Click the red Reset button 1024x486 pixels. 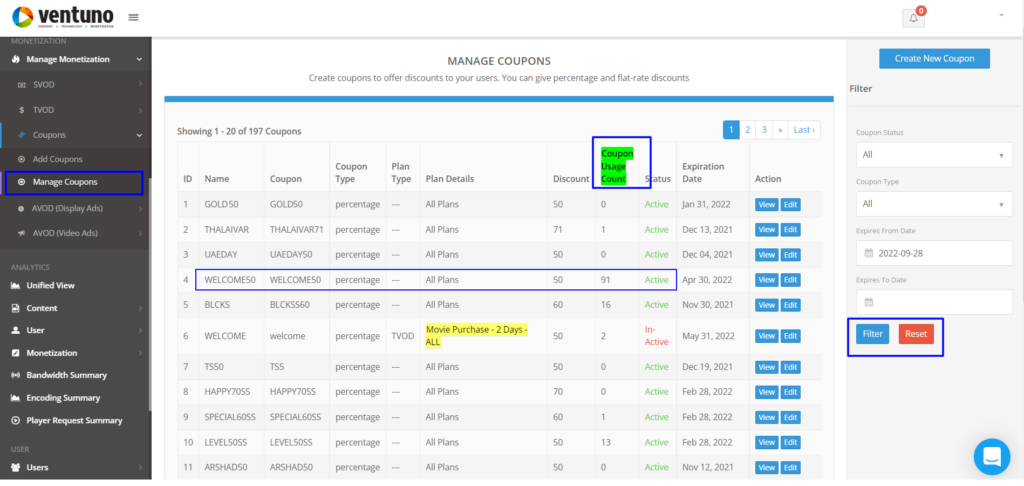[916, 334]
